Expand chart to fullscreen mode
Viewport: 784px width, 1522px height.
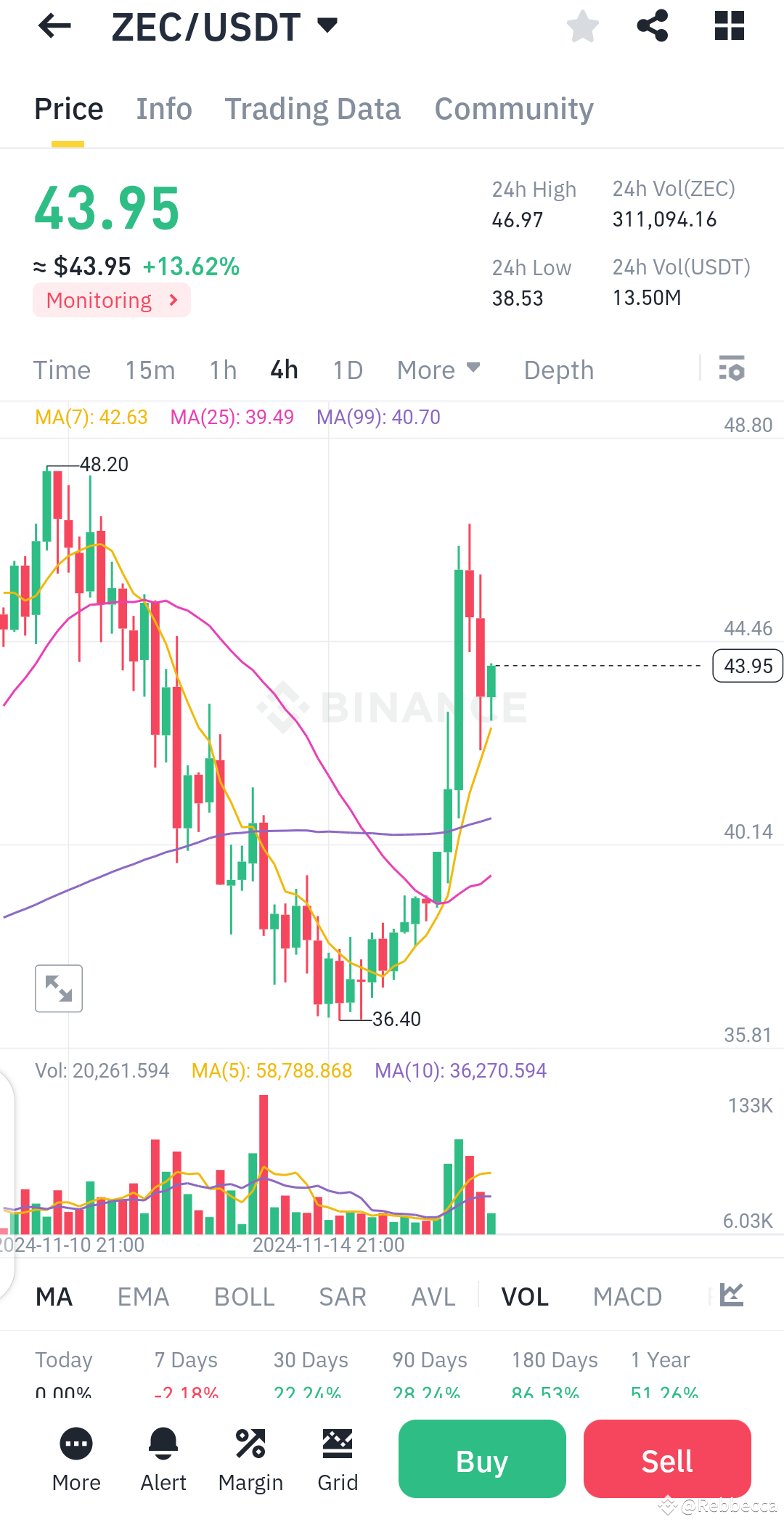coord(58,988)
